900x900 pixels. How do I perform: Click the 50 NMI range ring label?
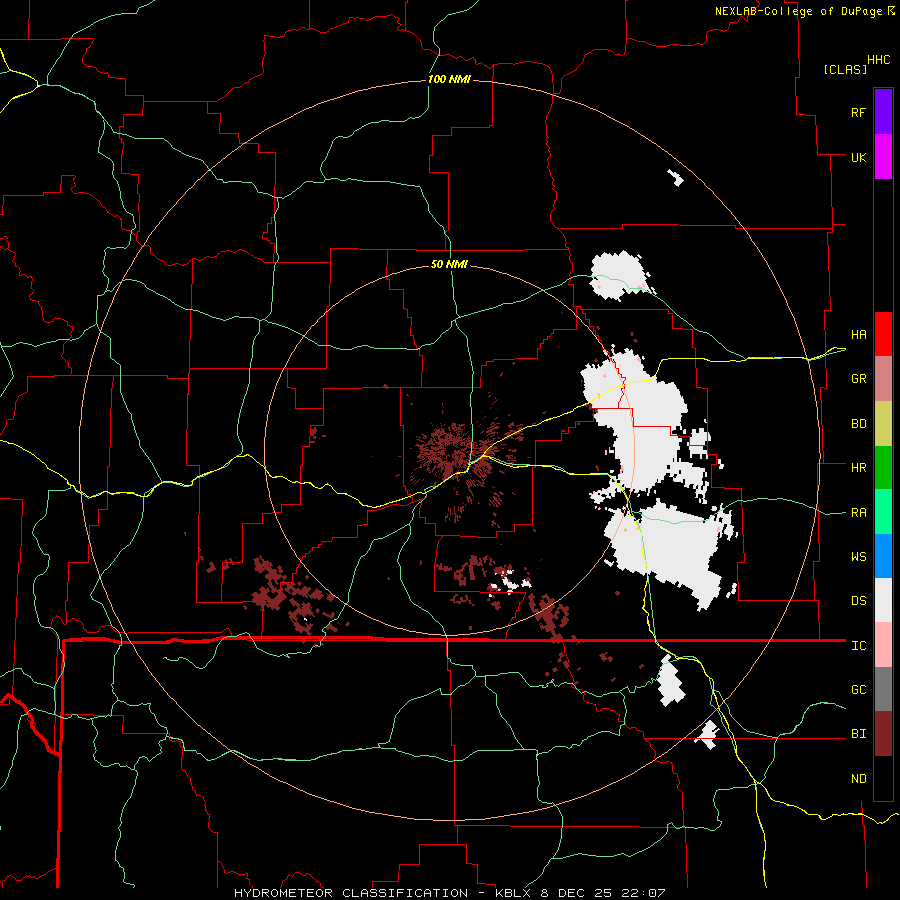pos(449,264)
